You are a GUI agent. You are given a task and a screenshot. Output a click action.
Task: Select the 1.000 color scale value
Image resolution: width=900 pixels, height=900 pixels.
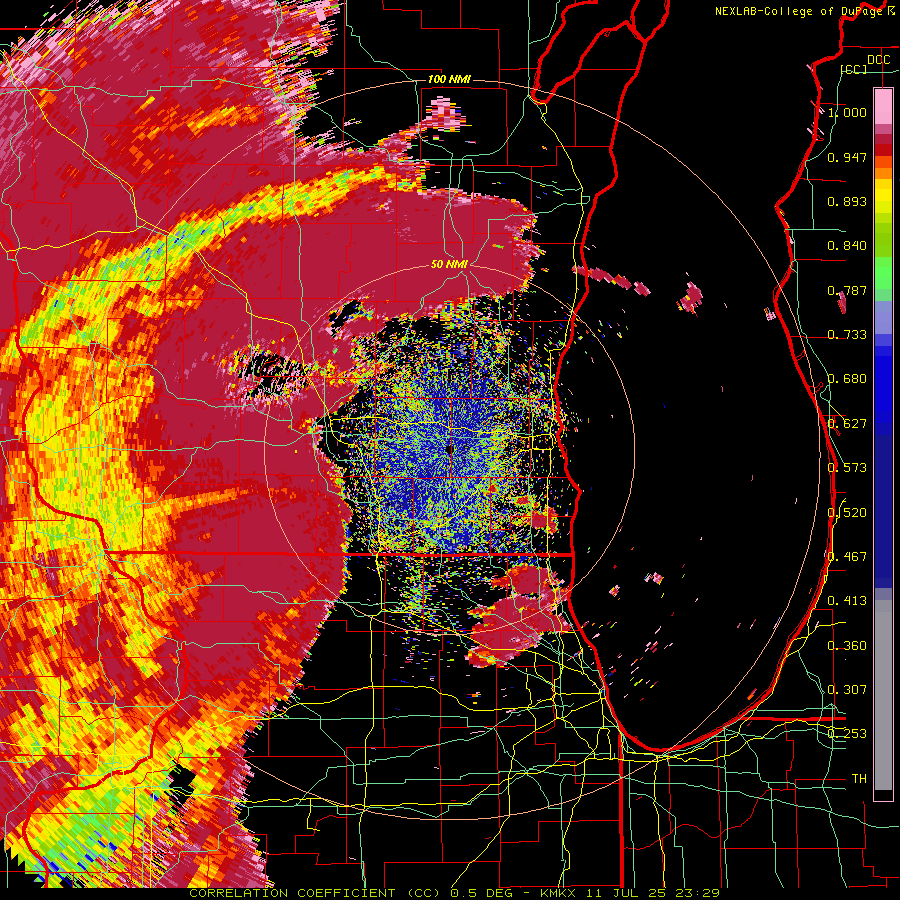point(847,112)
